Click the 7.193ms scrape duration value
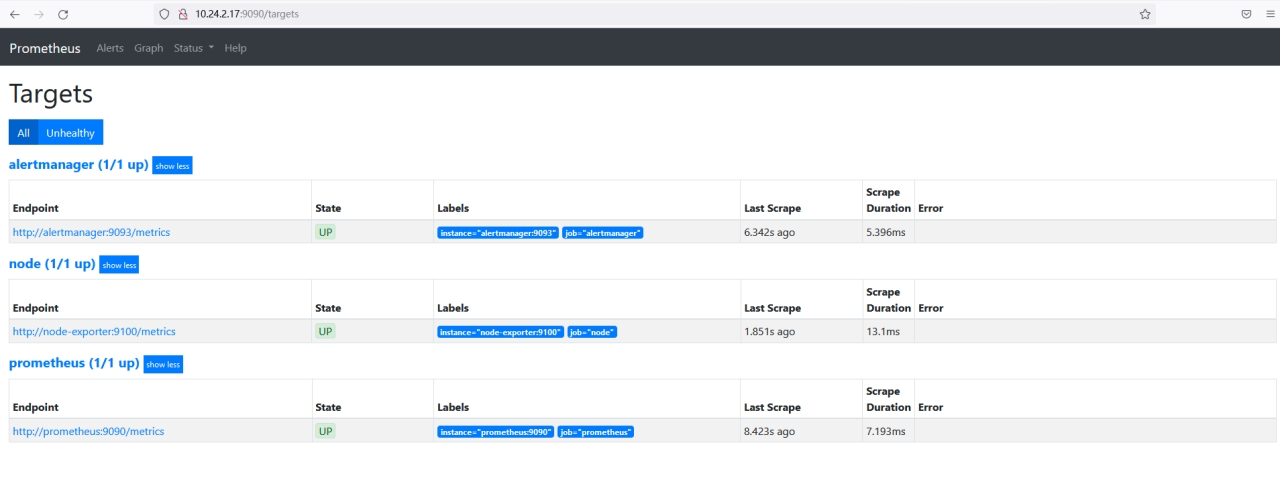Viewport: 1280px width, 492px height. point(885,431)
